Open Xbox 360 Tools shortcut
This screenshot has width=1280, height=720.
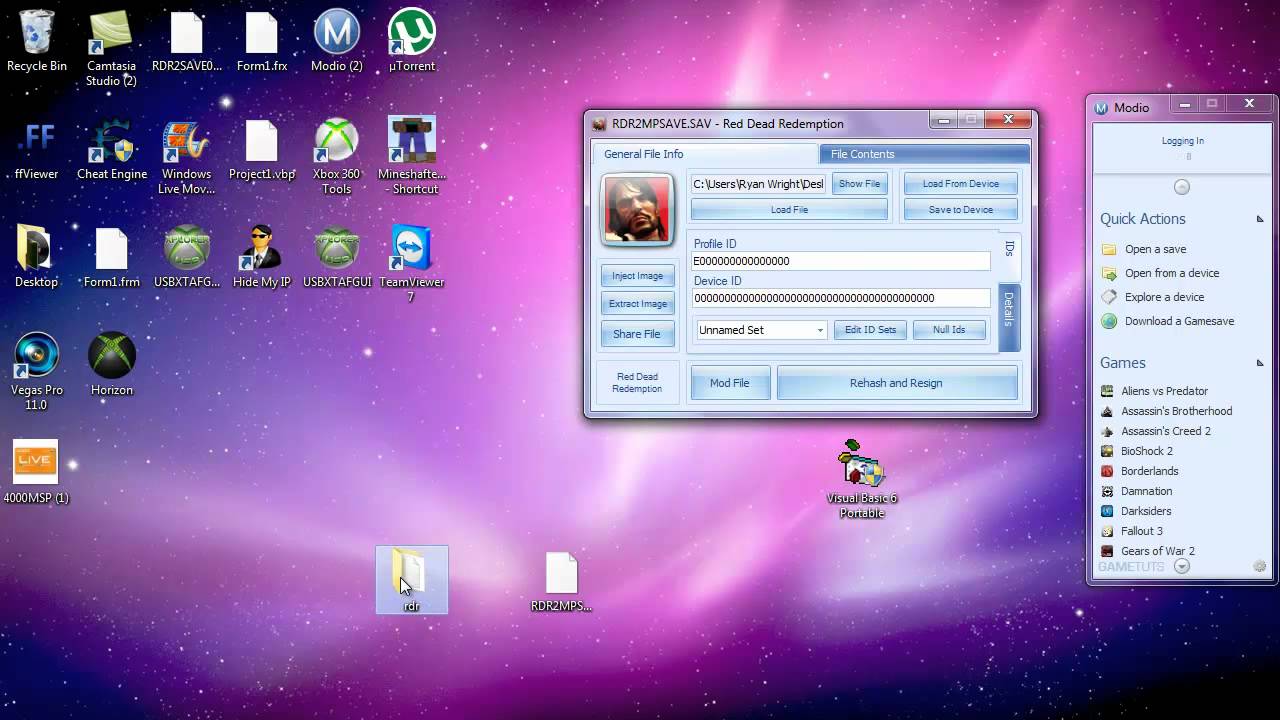coord(337,157)
